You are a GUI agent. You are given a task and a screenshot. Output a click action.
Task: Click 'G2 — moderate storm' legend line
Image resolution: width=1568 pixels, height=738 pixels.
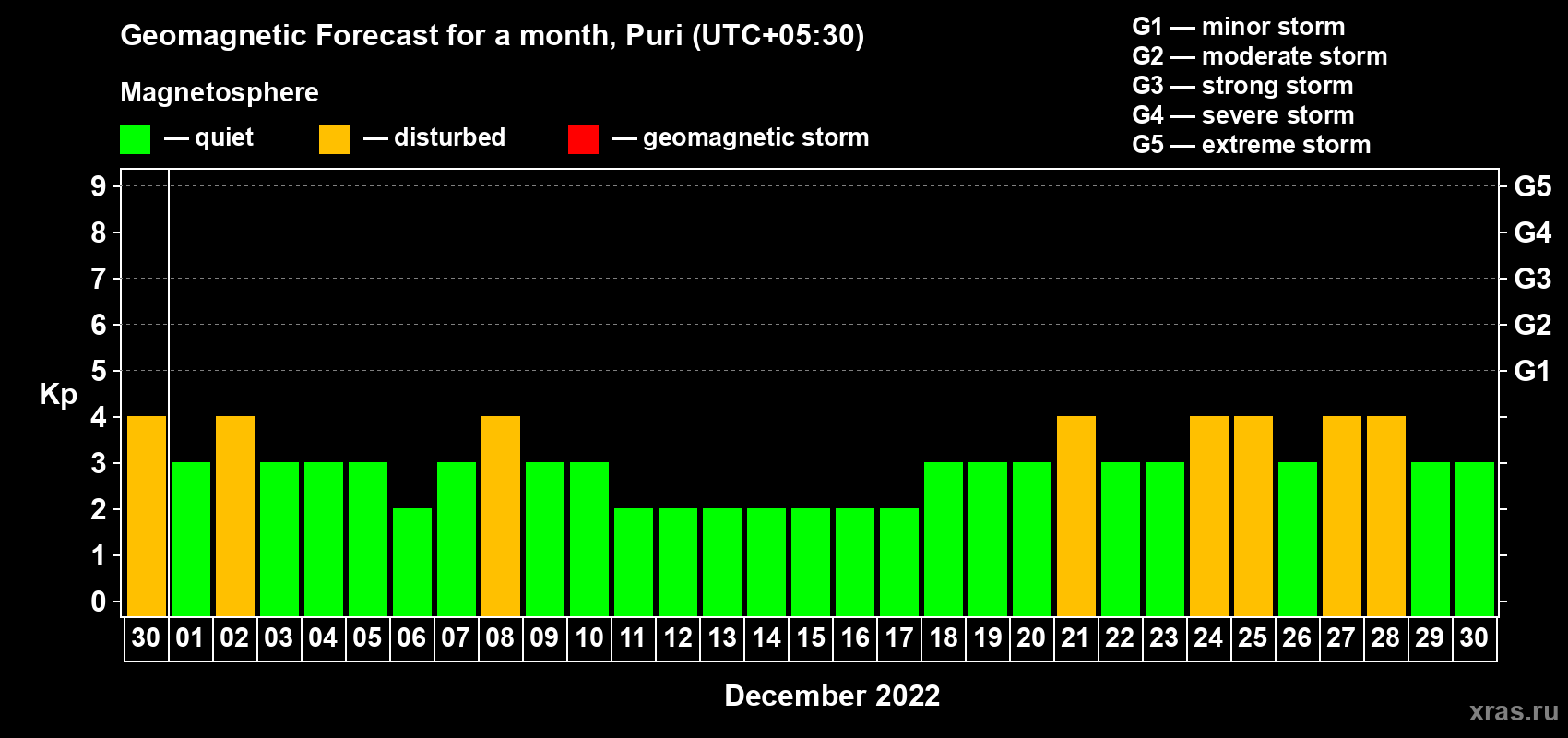pos(1260,55)
